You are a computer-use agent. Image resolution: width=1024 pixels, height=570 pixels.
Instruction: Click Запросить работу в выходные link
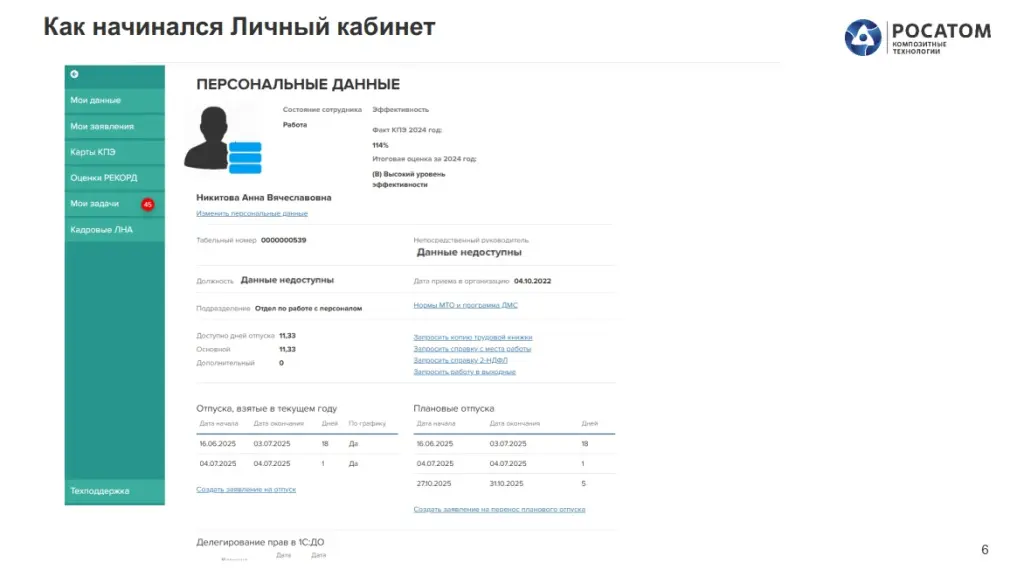464,372
